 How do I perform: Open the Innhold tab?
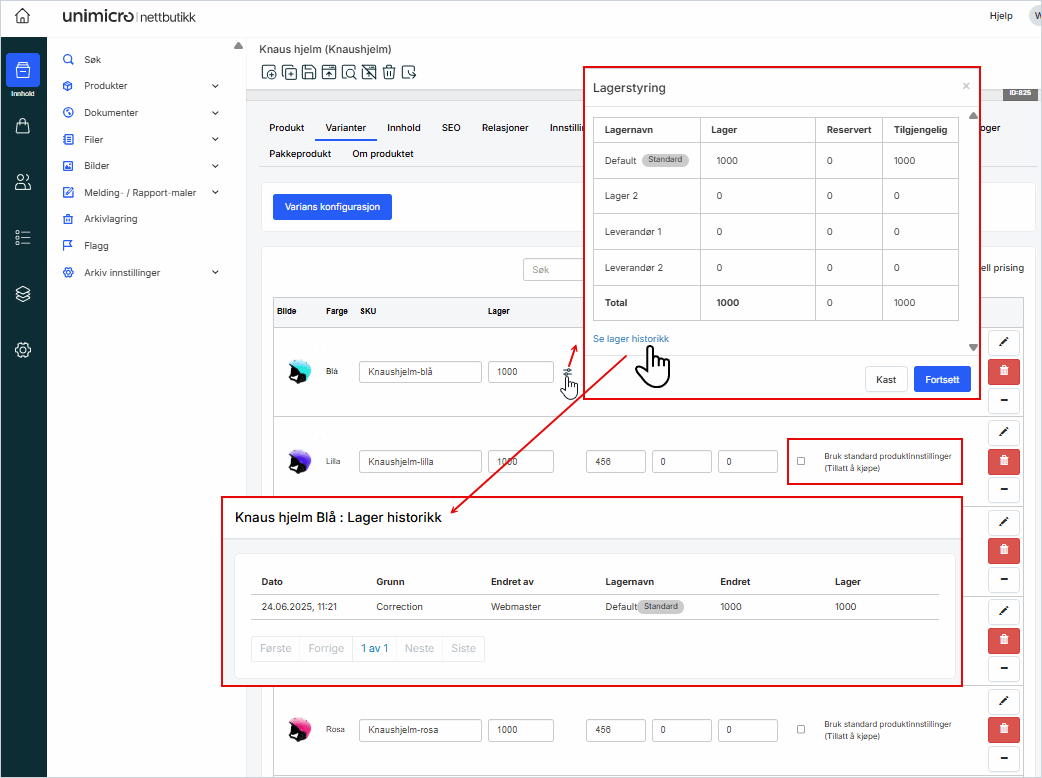(404, 128)
